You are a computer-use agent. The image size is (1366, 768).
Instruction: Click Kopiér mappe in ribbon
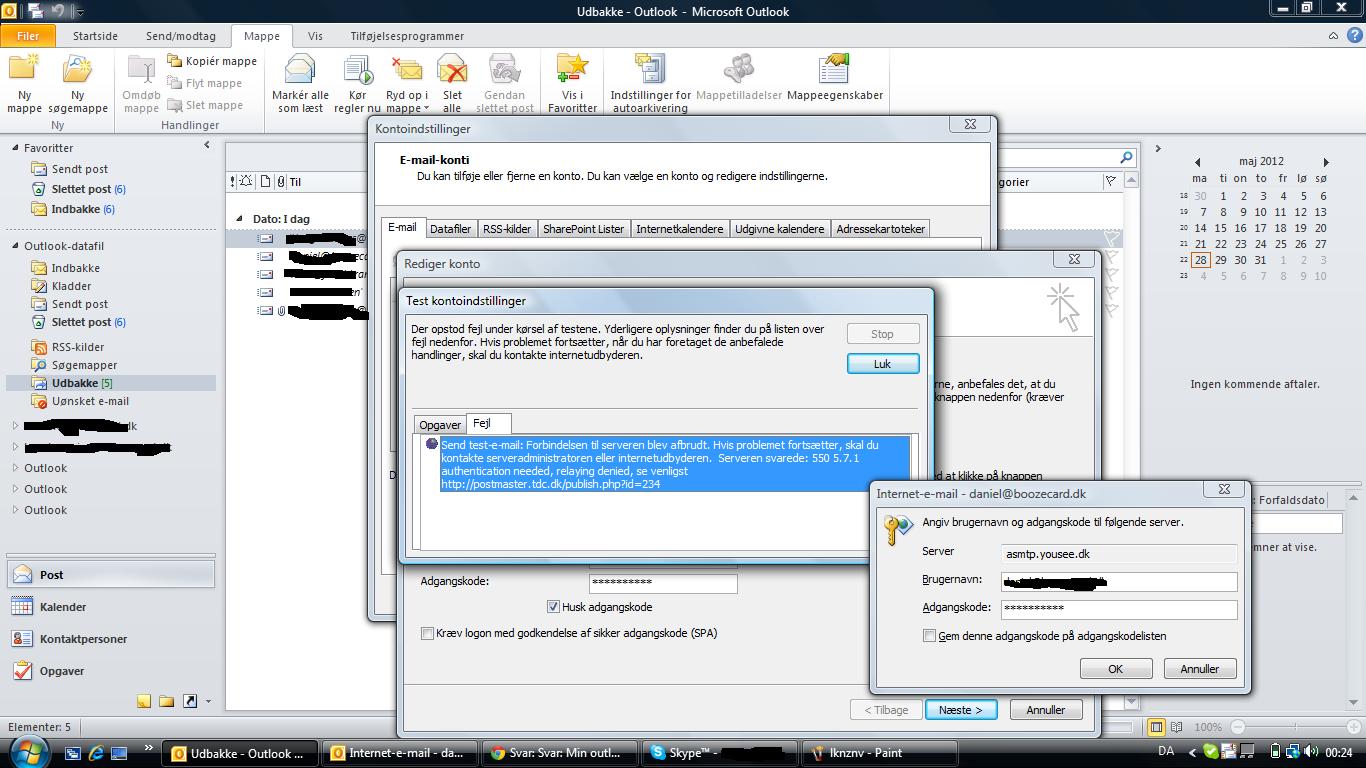click(x=212, y=61)
